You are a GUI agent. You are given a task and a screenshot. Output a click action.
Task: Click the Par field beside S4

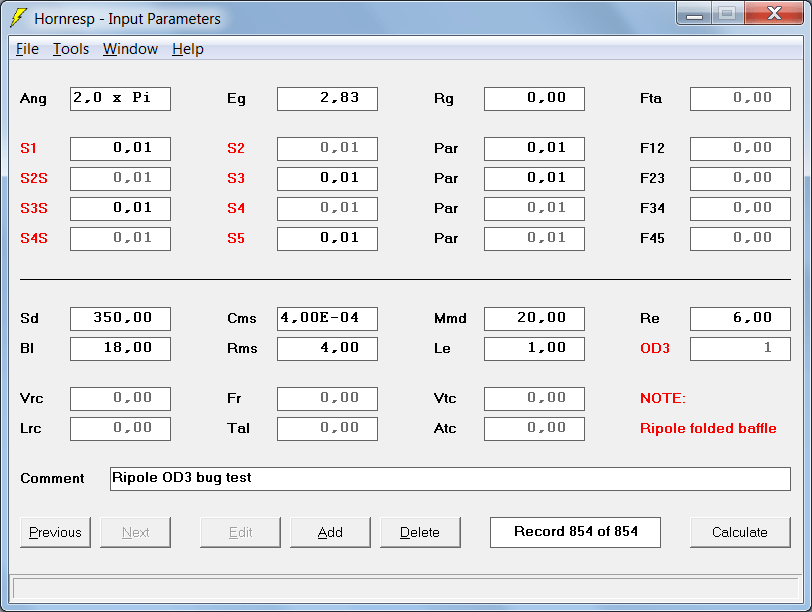tap(534, 209)
